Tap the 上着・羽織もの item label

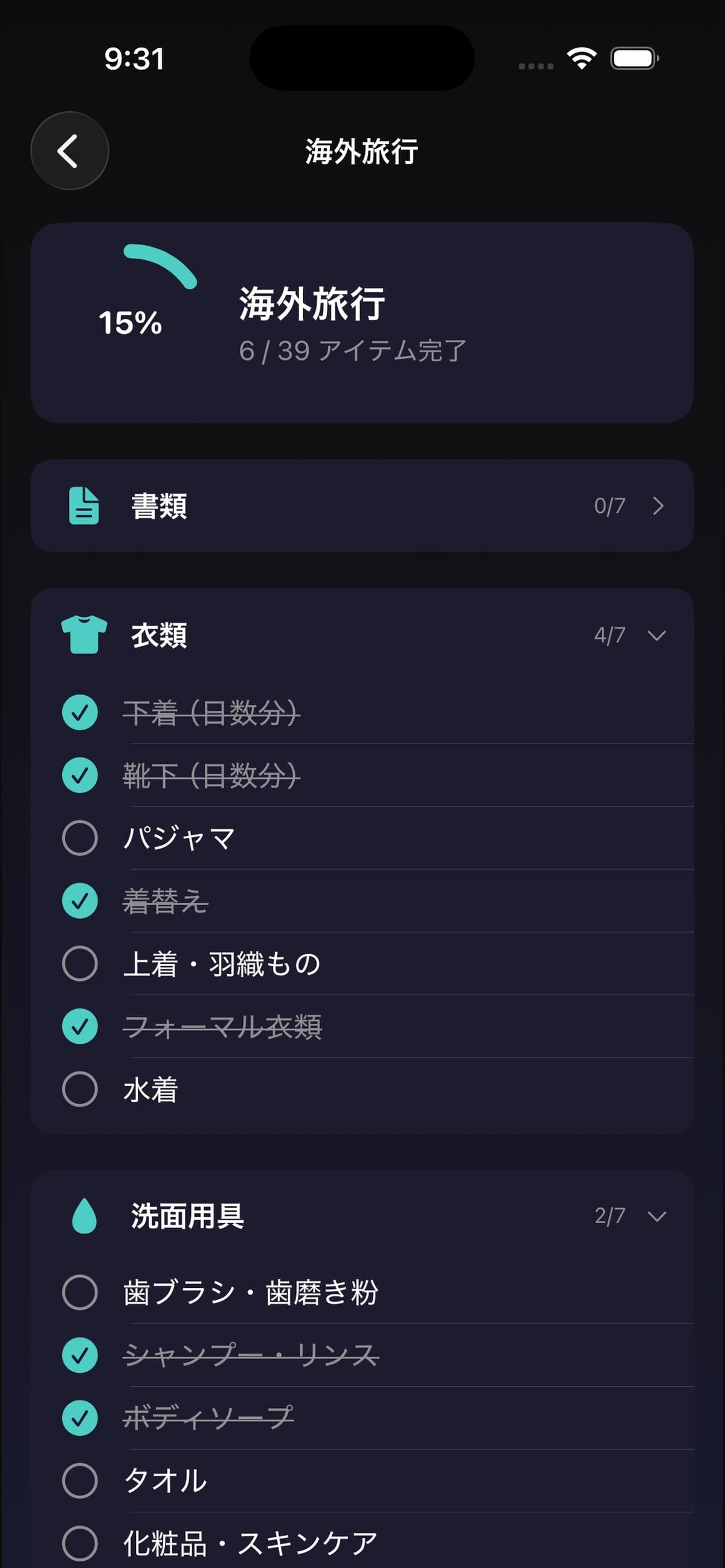[x=222, y=963]
